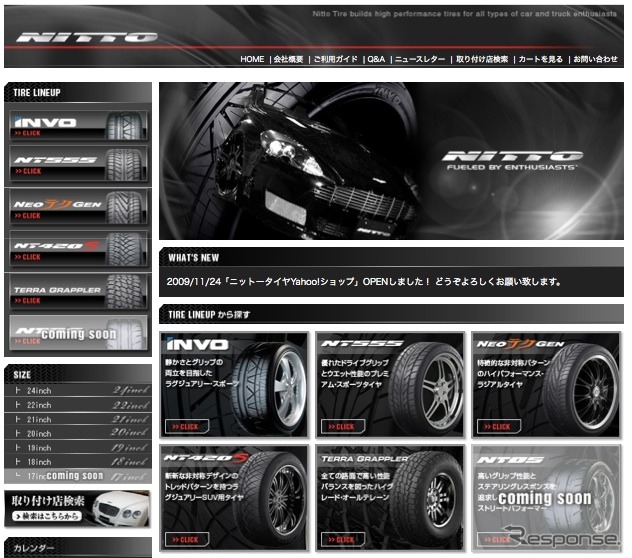Click the main hero banner with black car
The height and width of the screenshot is (558, 632).
pyautogui.click(x=391, y=161)
